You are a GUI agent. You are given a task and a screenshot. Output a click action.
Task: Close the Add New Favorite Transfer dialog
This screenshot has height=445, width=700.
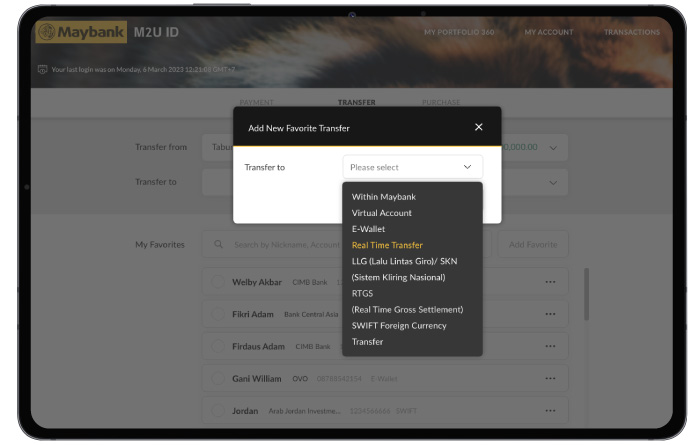click(x=479, y=127)
